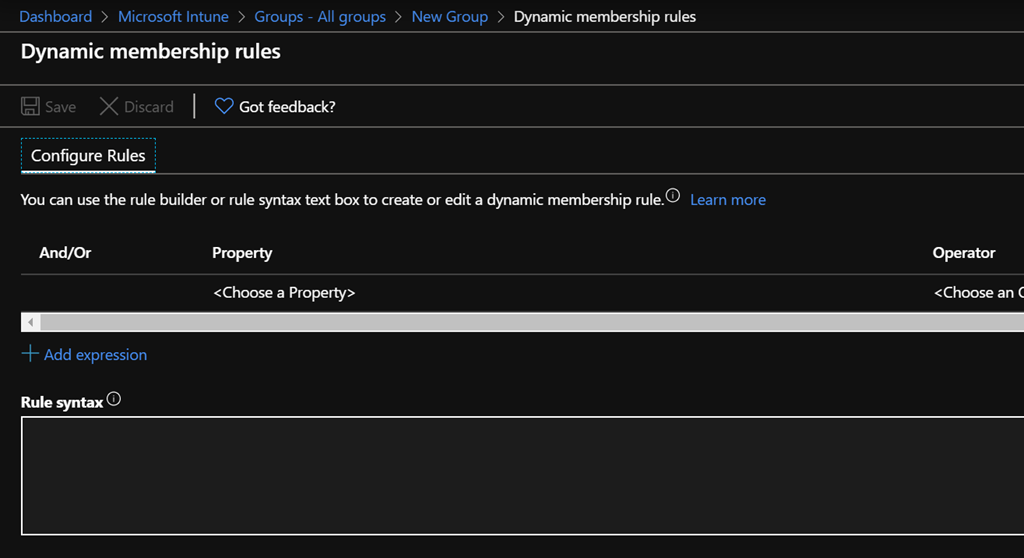Open the Choose a Property dropdown
1024x558 pixels.
pos(284,293)
